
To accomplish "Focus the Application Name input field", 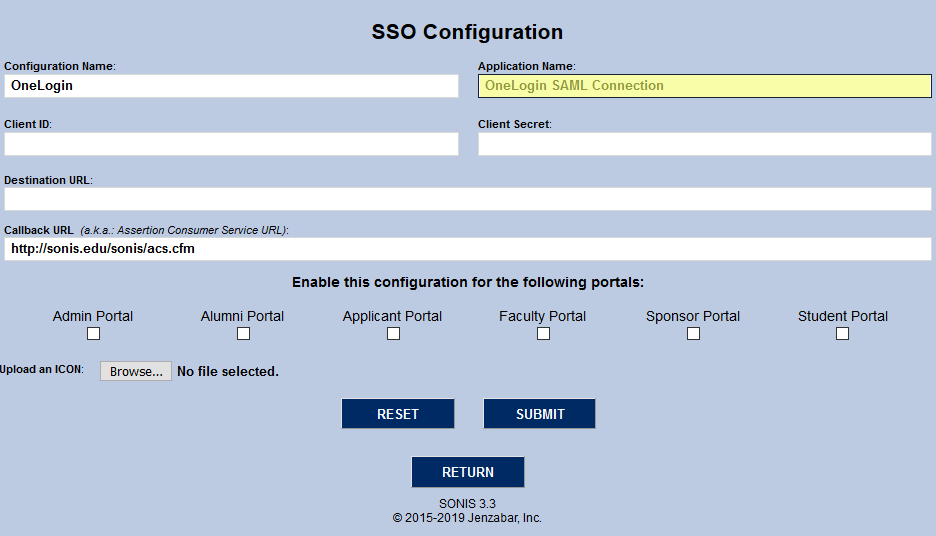I will [704, 86].
